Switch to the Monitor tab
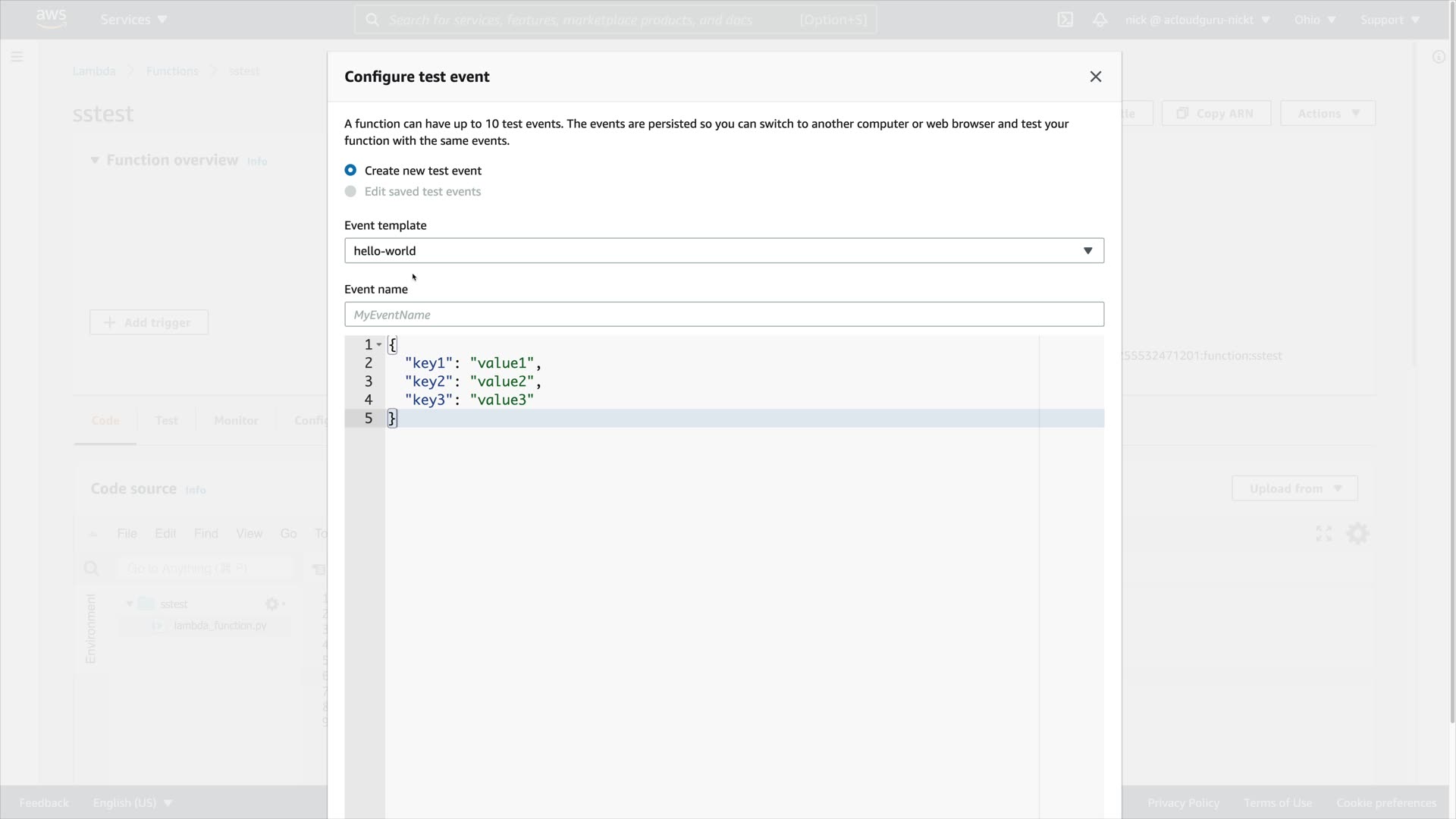Viewport: 1456px width, 819px height. [x=236, y=421]
